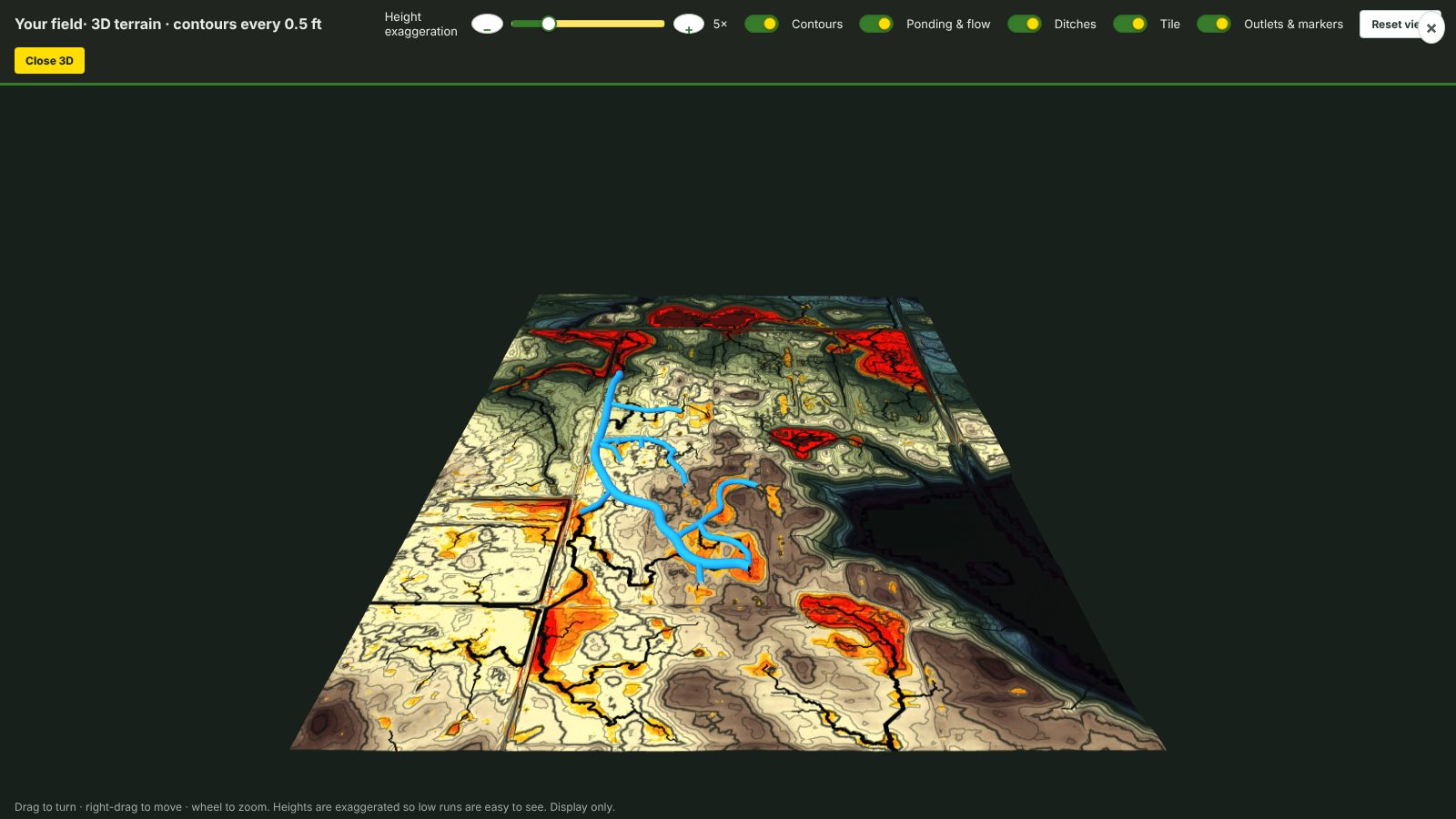
Task: Click the 5× exaggeration value
Action: pyautogui.click(x=720, y=25)
